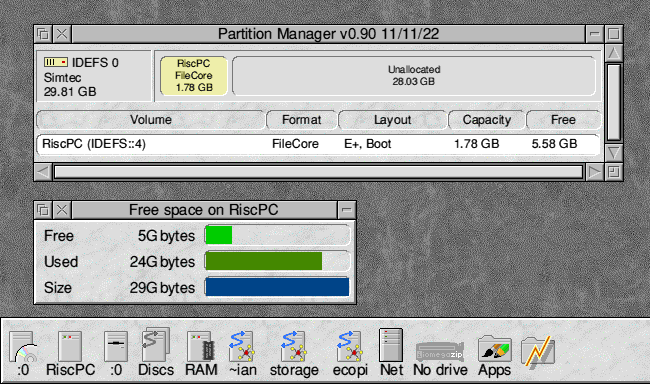Viewport: 650px width, 384px height.
Task: Select the RiscPC (IDEFS::4) volume row
Action: coord(318,144)
